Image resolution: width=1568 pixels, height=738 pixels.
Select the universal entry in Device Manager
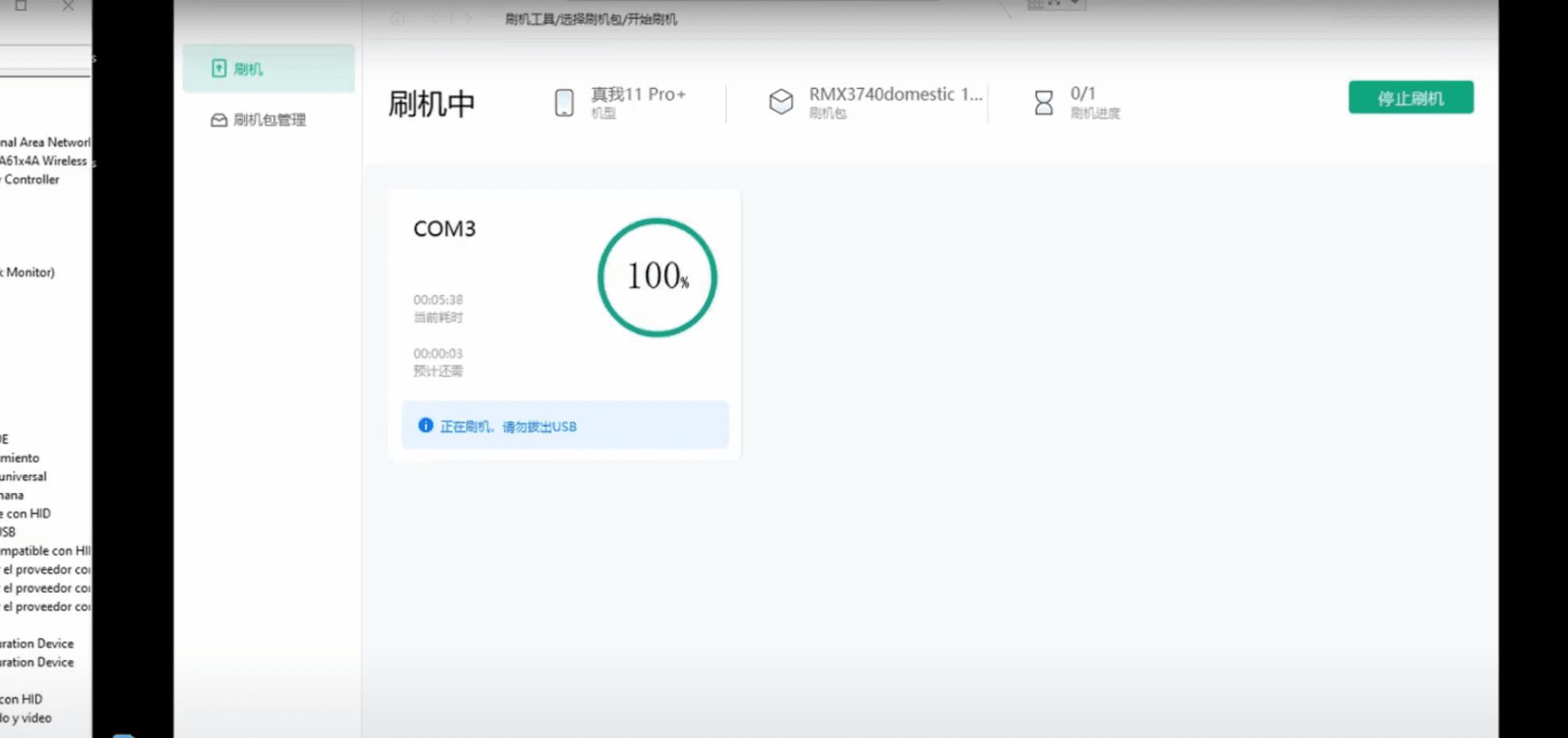23,477
